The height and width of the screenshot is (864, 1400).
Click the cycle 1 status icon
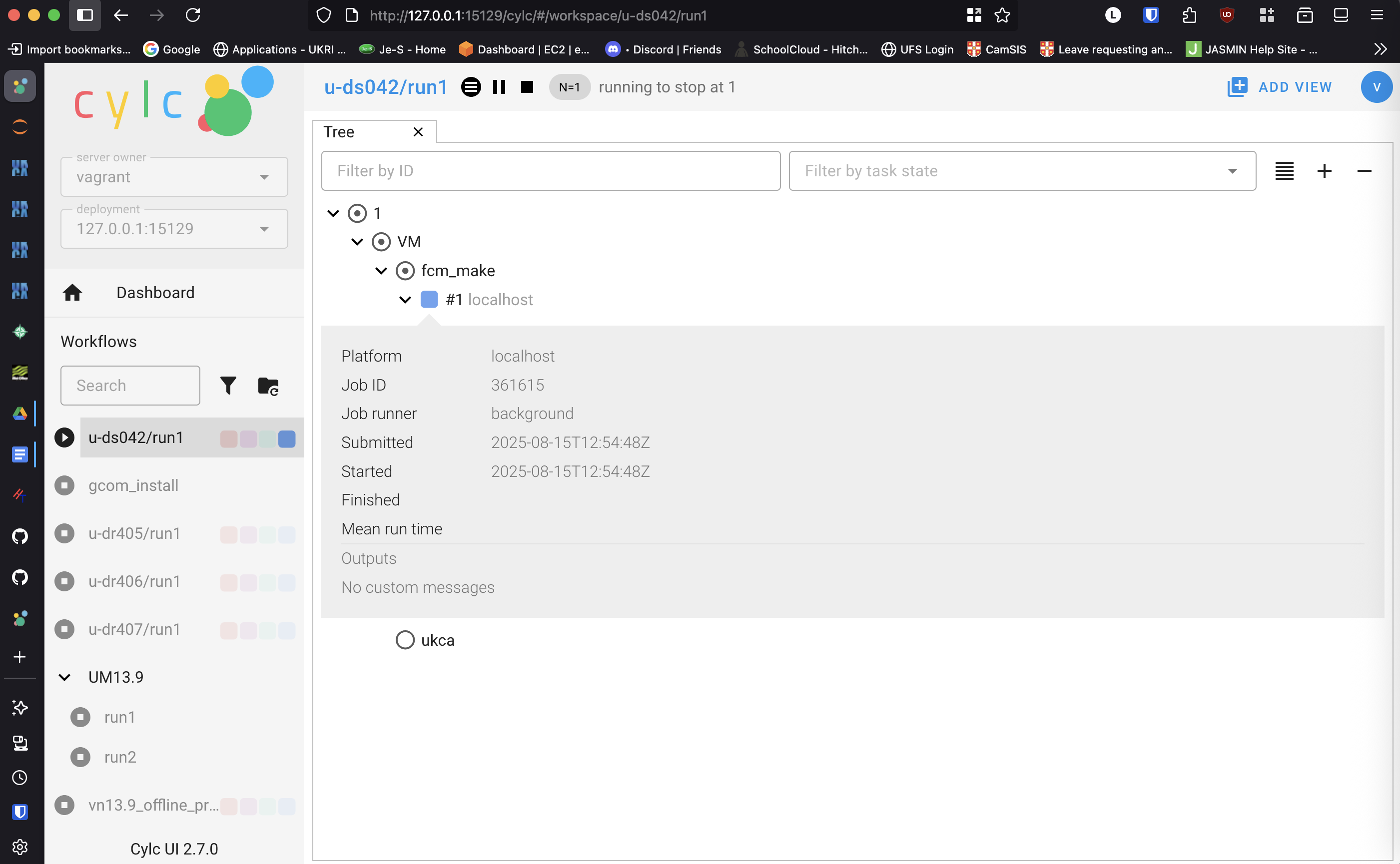coord(357,214)
